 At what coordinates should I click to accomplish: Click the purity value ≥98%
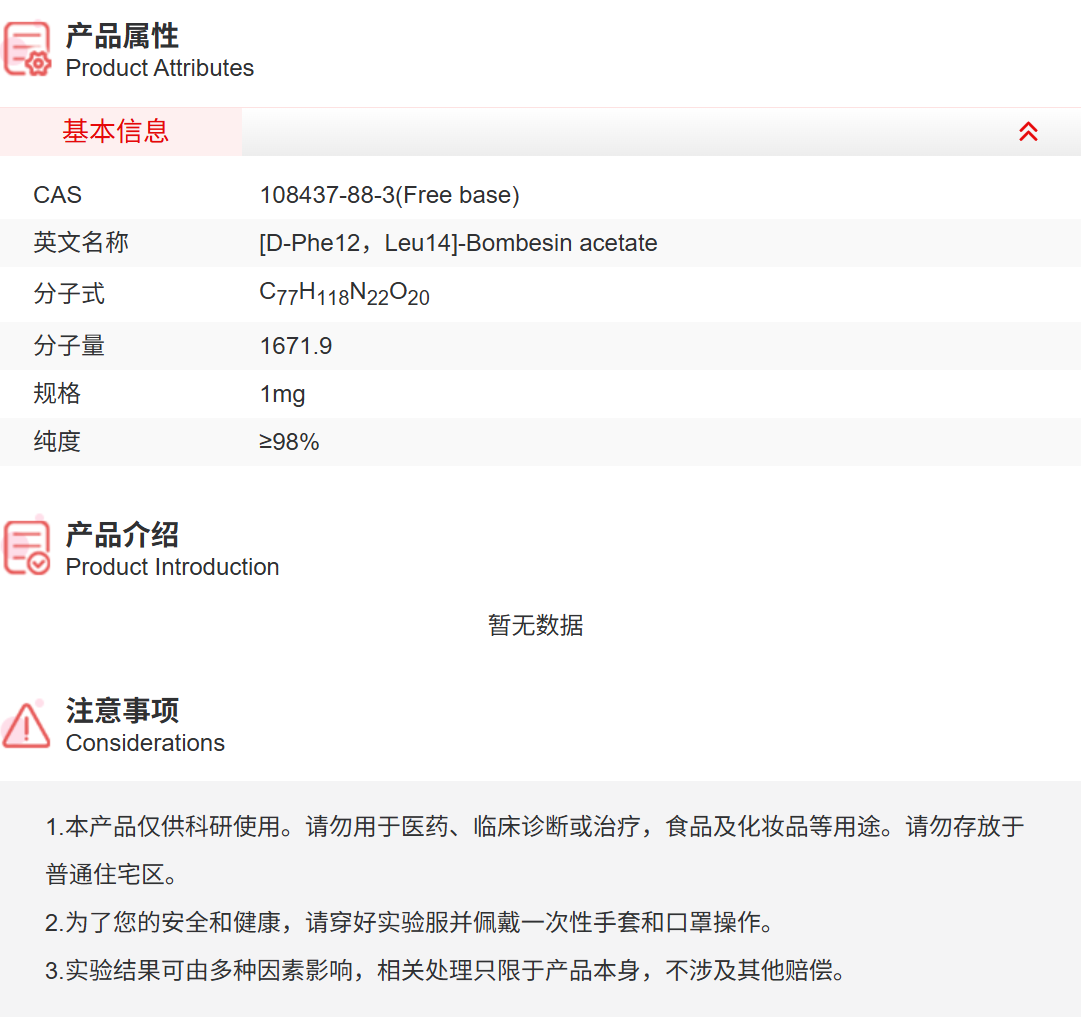click(290, 442)
